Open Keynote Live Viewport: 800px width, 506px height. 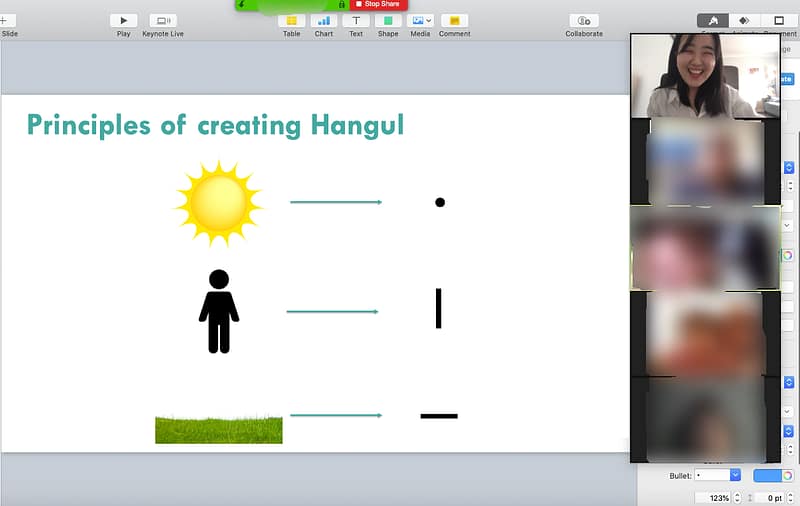click(x=163, y=21)
